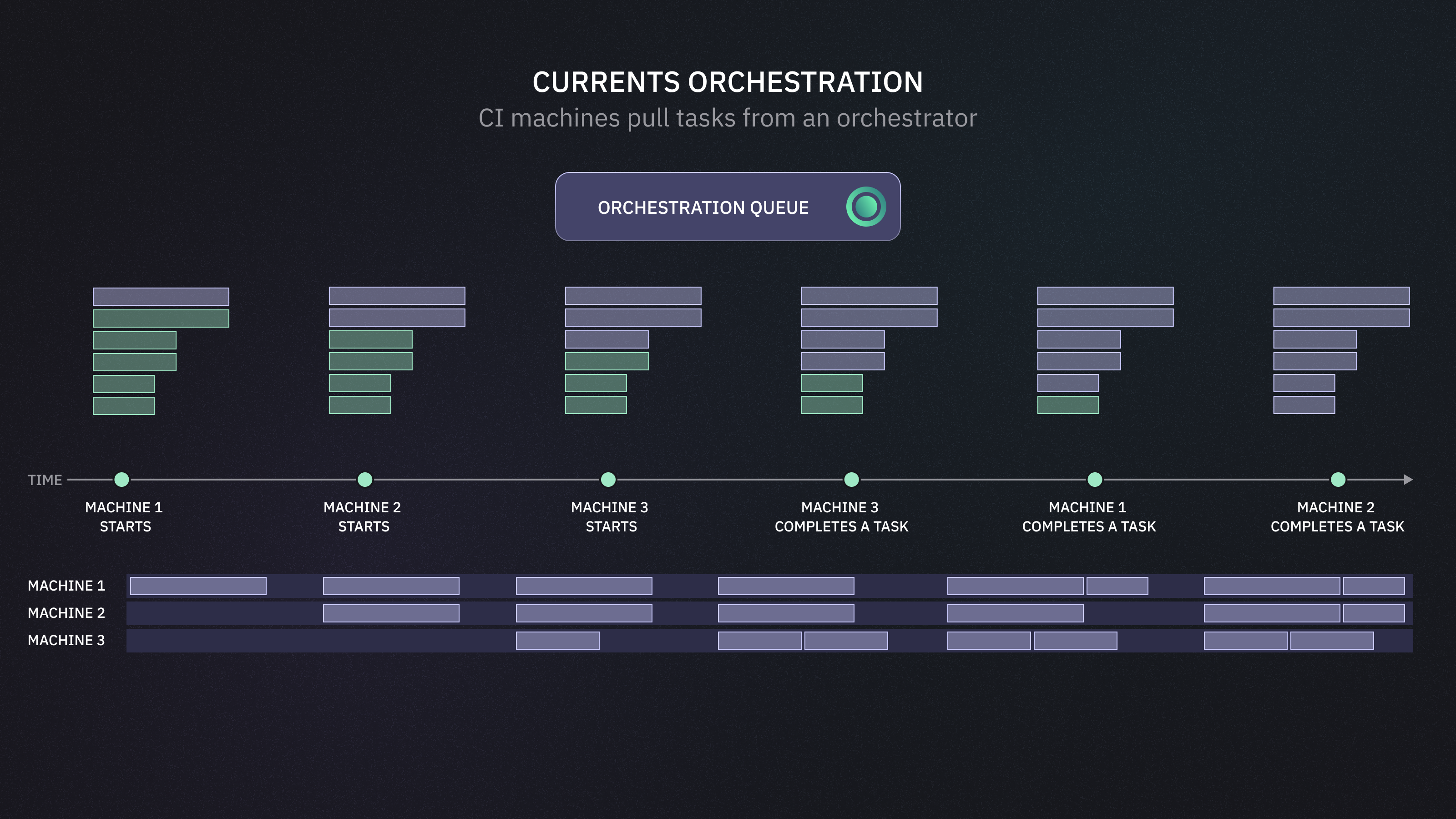1456x819 pixels.
Task: Click the arrowhead at the timeline's right end
Action: [x=1408, y=480]
